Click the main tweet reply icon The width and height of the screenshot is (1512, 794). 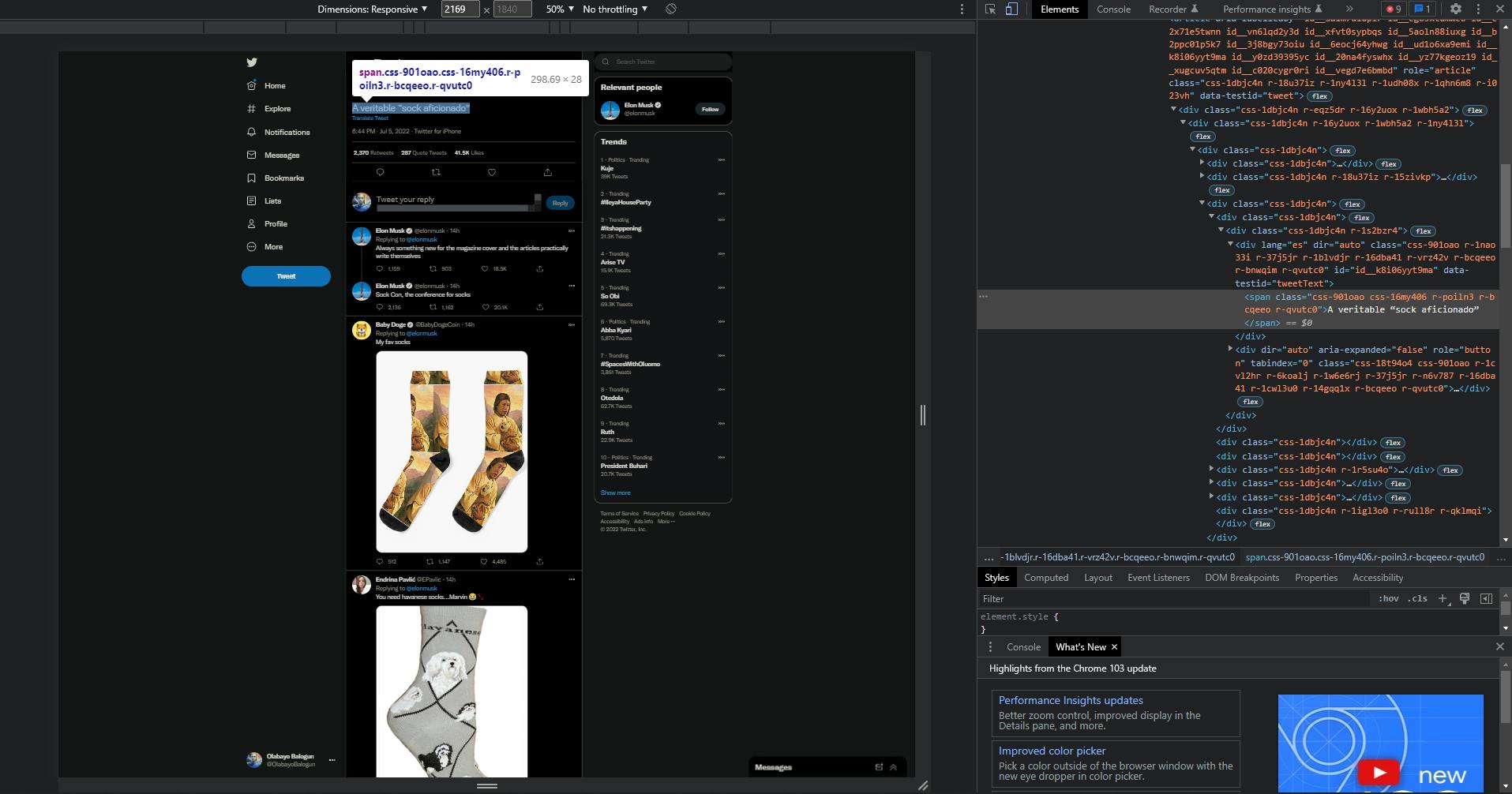click(x=380, y=172)
